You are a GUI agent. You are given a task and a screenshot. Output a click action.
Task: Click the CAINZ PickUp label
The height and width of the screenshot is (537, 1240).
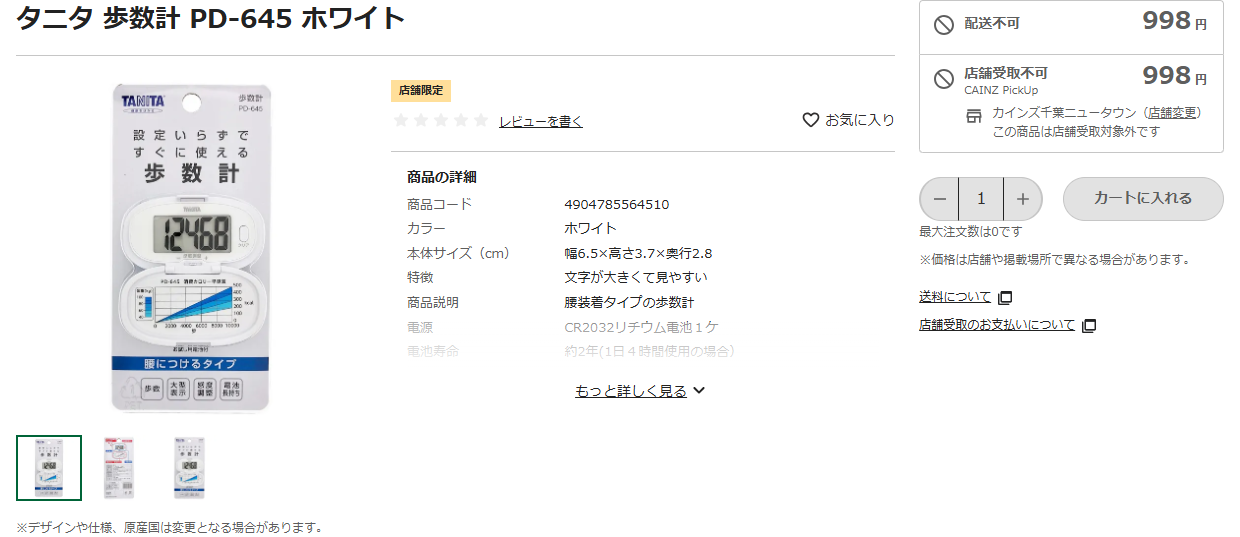(x=1001, y=90)
